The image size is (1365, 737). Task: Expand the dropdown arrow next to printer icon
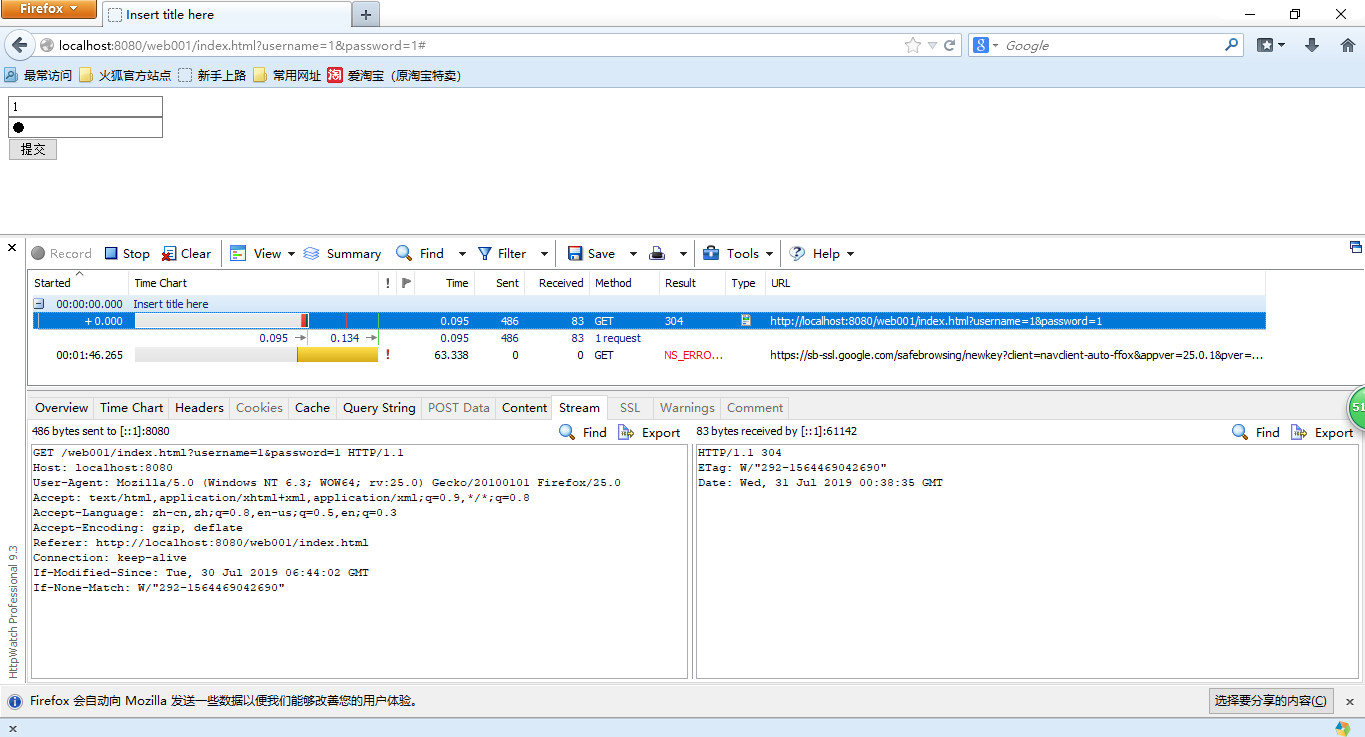pos(683,254)
